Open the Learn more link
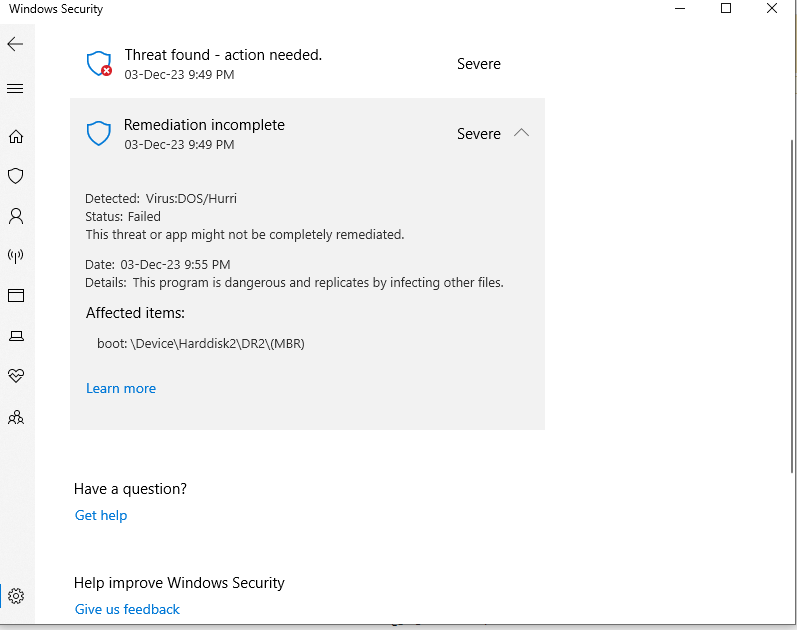The height and width of the screenshot is (630, 797). [121, 388]
